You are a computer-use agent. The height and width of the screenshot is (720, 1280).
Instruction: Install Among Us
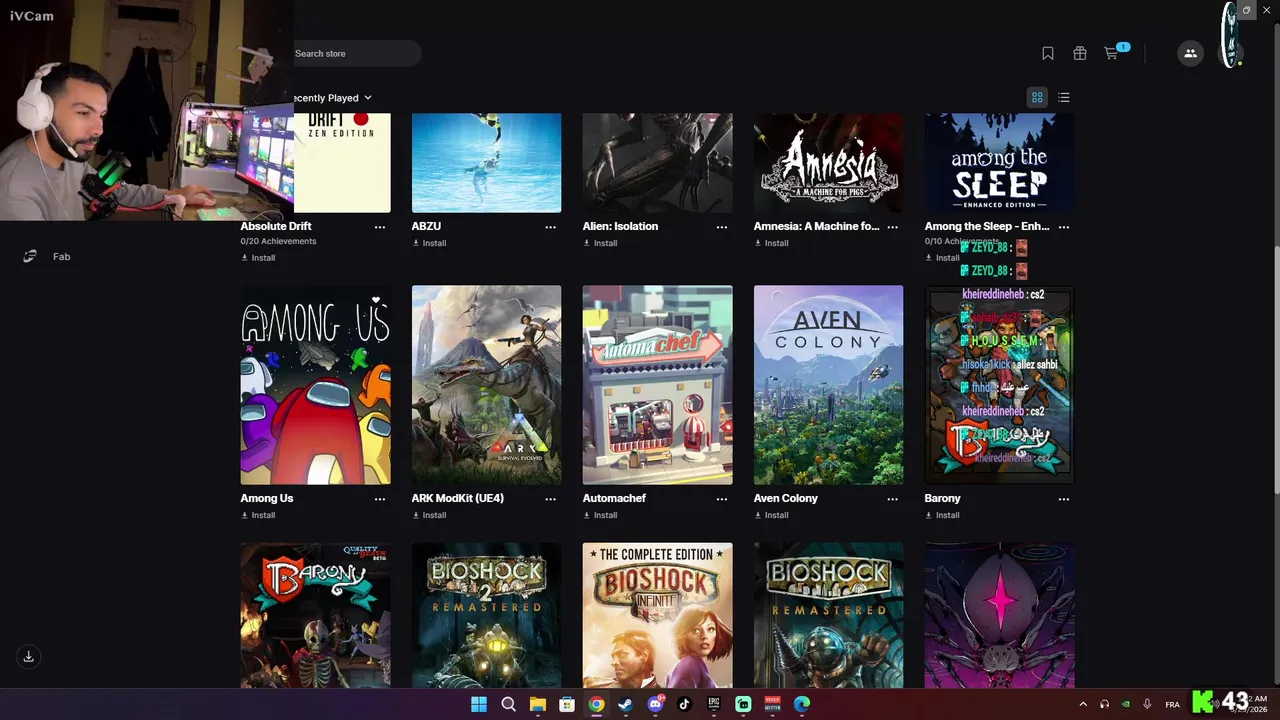pos(258,515)
